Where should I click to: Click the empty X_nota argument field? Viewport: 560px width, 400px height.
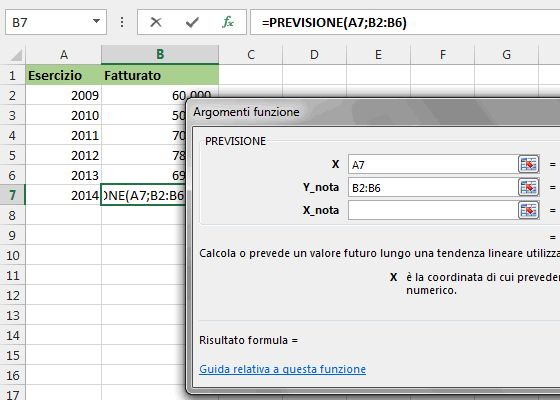(x=433, y=210)
